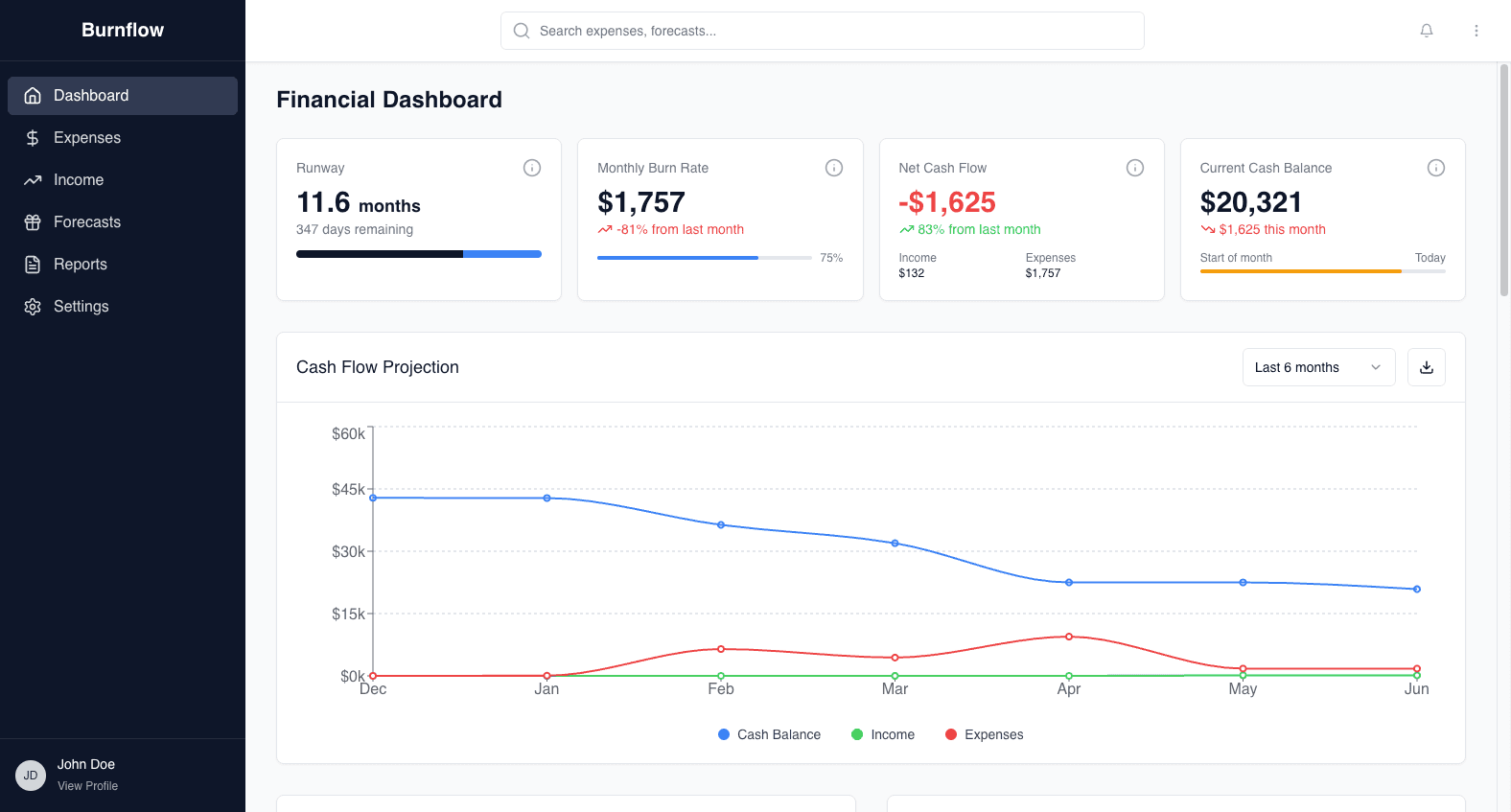The height and width of the screenshot is (812, 1511).
Task: Show info for Monthly Burn Rate
Action: [x=834, y=168]
